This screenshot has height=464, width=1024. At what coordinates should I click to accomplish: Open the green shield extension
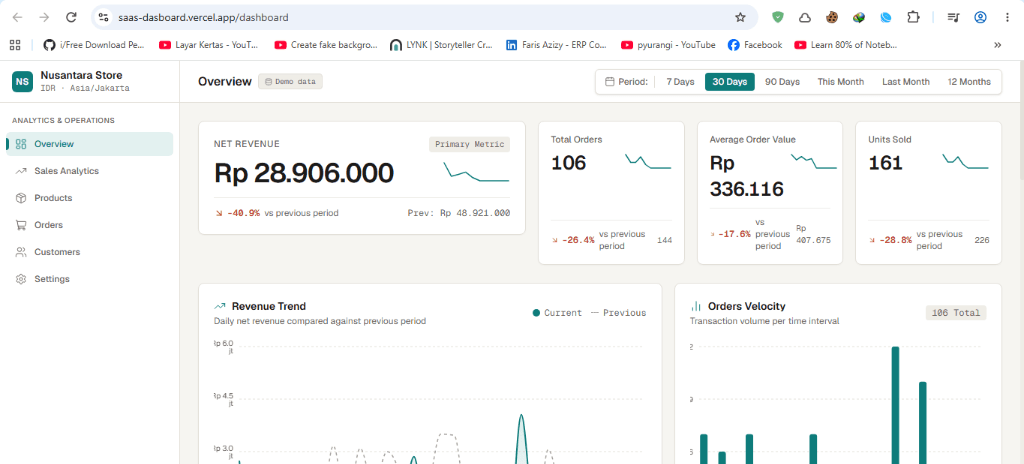[777, 18]
